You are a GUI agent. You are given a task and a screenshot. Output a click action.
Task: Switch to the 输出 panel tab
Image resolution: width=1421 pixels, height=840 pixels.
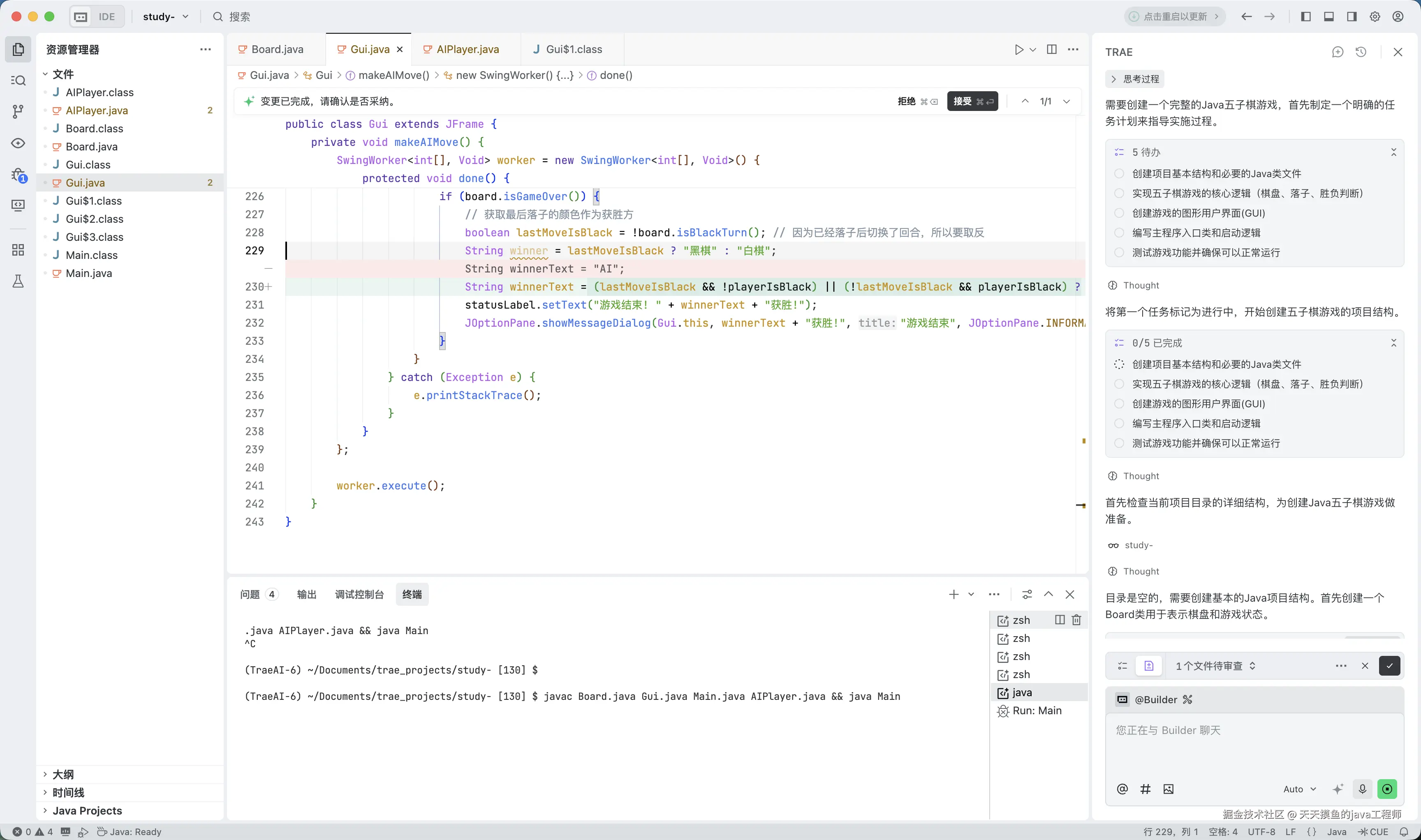click(x=306, y=594)
